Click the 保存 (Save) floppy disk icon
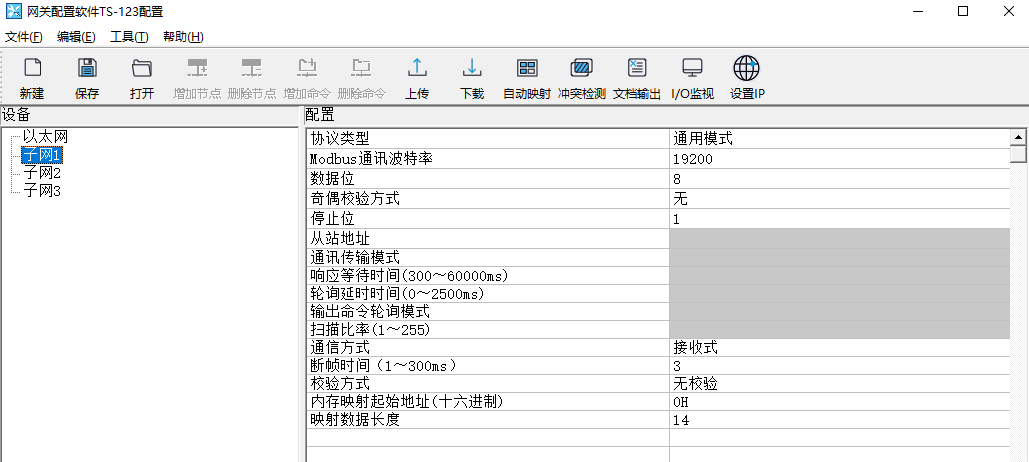The image size is (1029, 462). point(87,69)
